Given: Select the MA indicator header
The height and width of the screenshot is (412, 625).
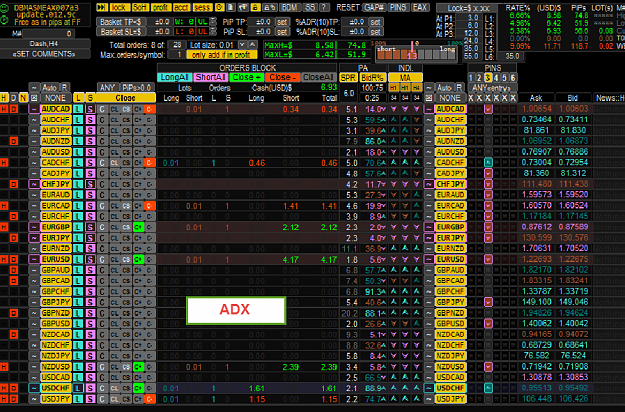Looking at the screenshot, I should (x=405, y=78).
